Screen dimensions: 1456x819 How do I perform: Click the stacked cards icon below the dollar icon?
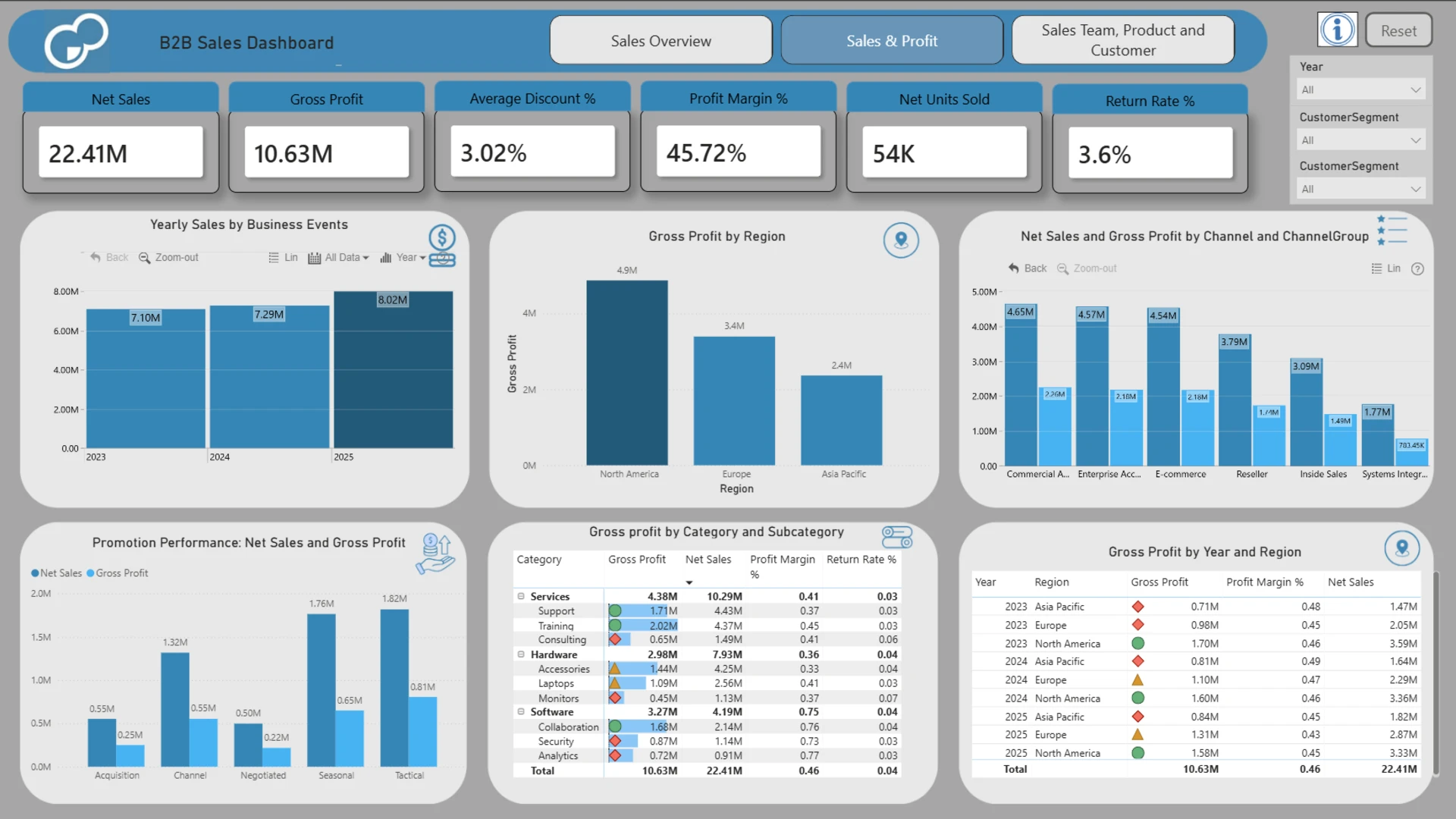coord(442,260)
